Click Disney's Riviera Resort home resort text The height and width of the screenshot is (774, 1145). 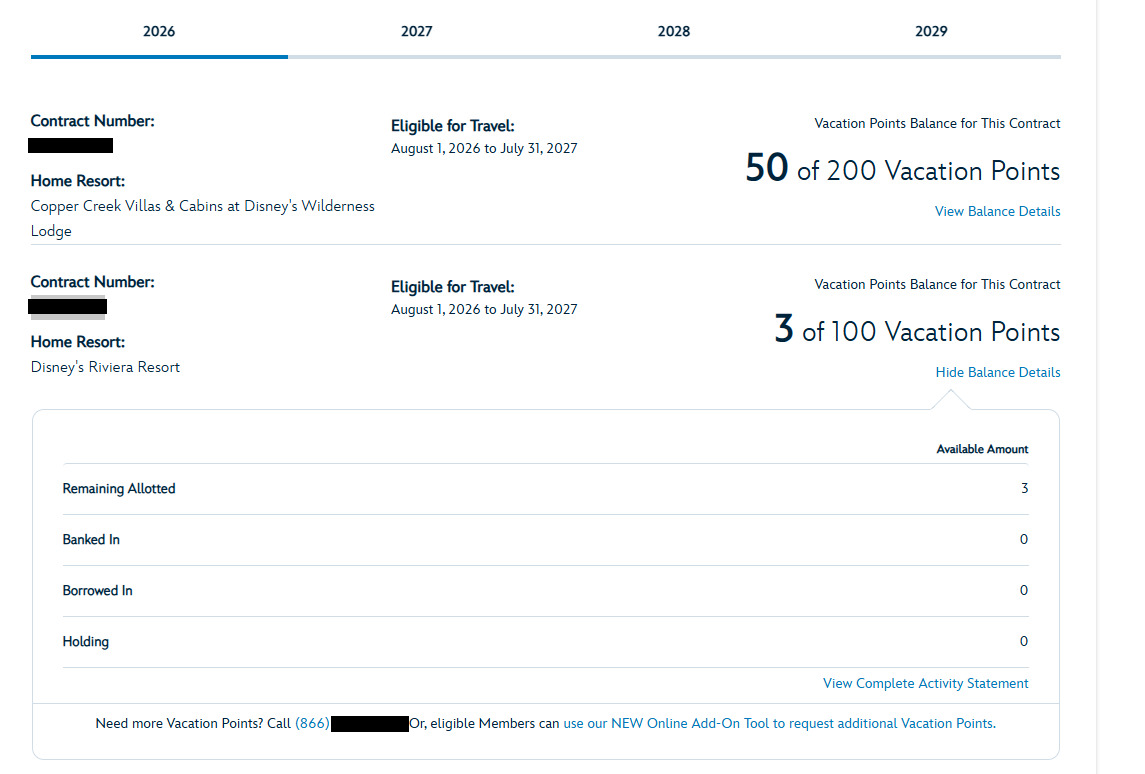click(105, 367)
